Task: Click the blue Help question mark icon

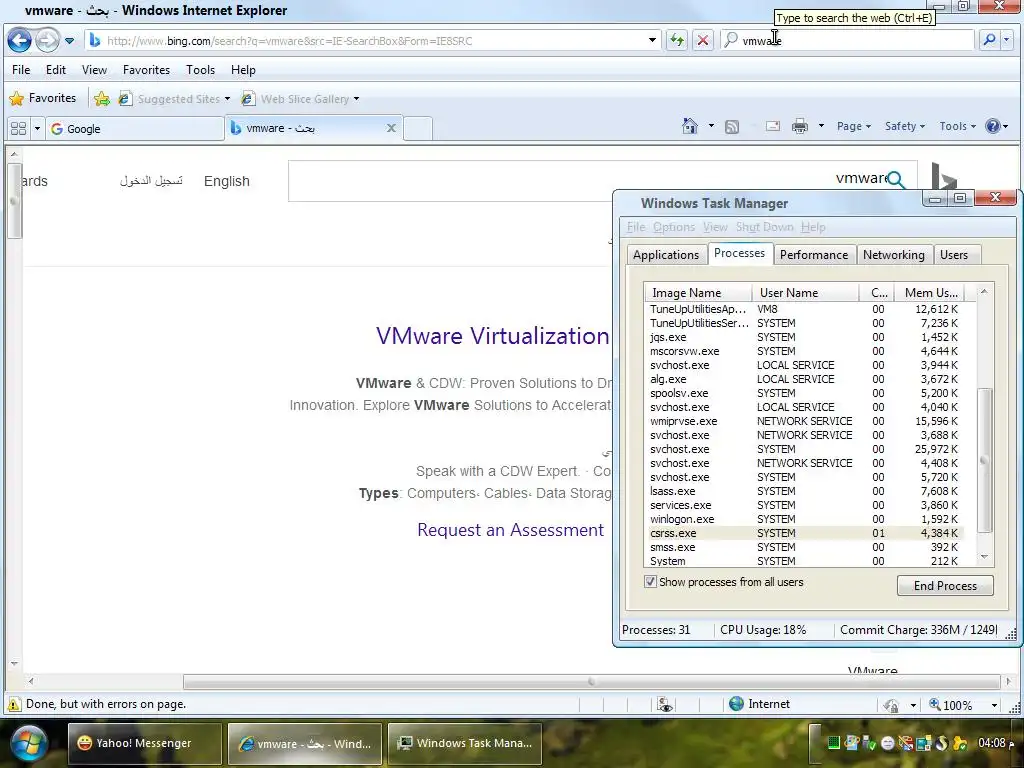Action: [993, 126]
